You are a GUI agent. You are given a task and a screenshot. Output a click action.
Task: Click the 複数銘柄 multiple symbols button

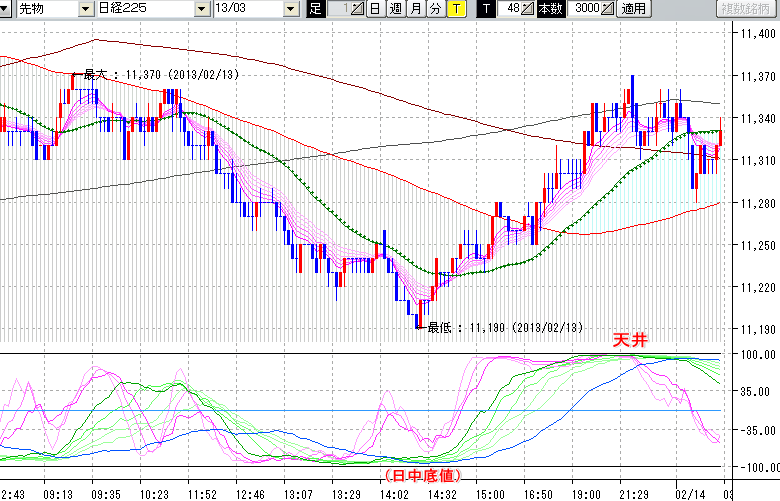745,9
